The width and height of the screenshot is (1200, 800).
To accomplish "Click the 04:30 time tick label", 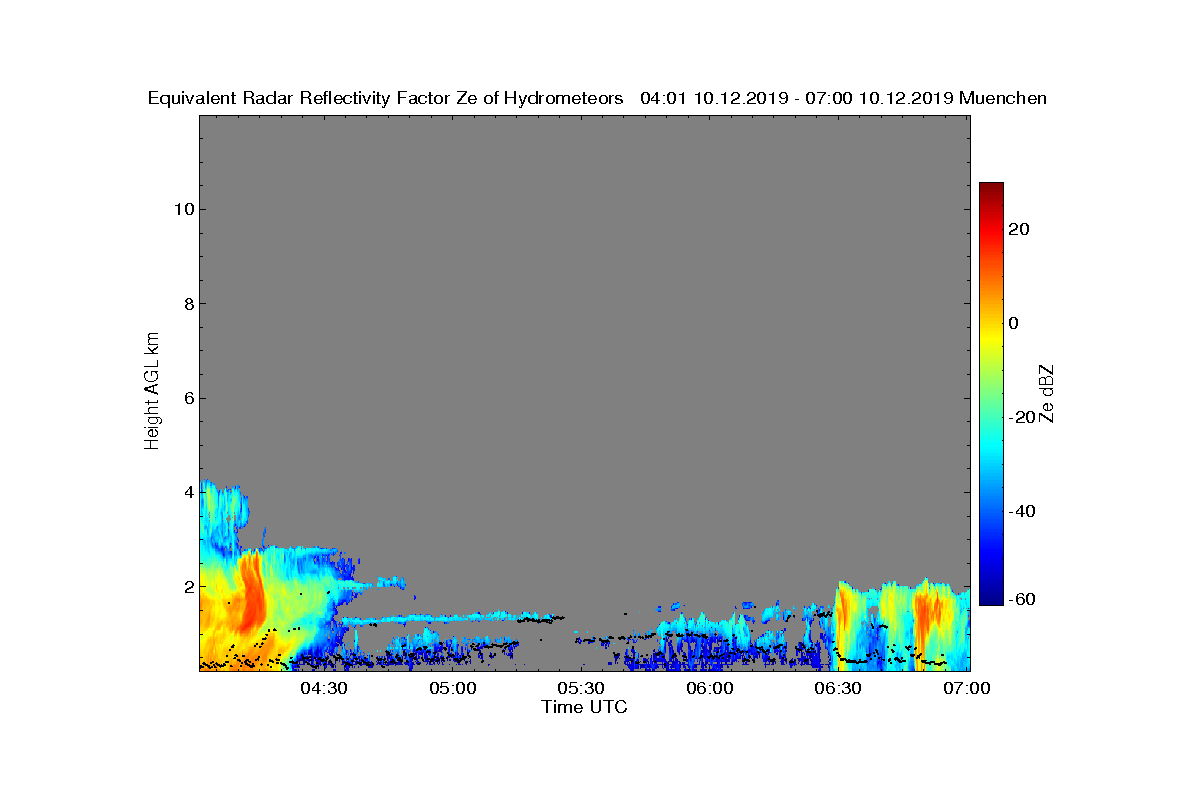I will (x=324, y=689).
